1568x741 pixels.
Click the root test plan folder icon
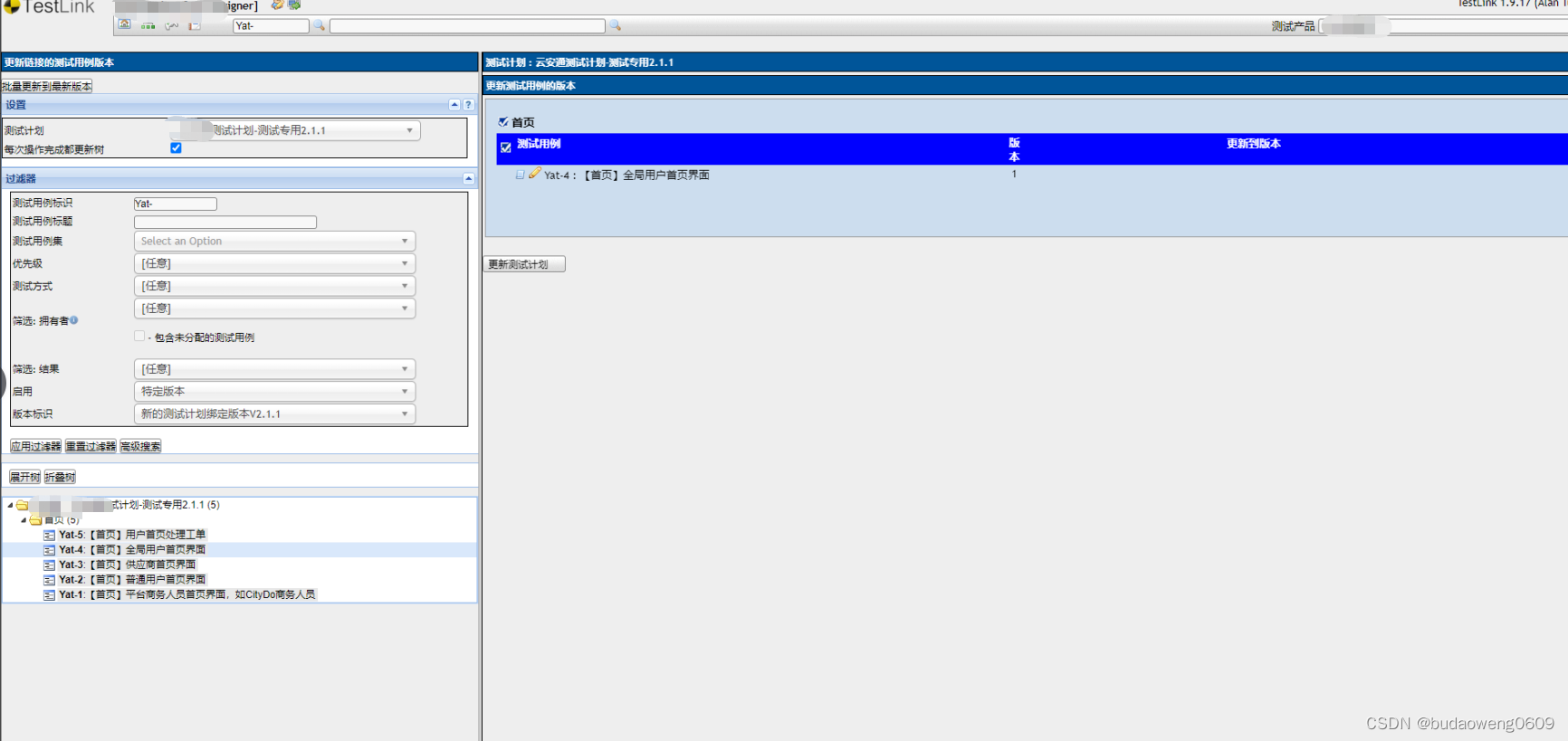(22, 505)
